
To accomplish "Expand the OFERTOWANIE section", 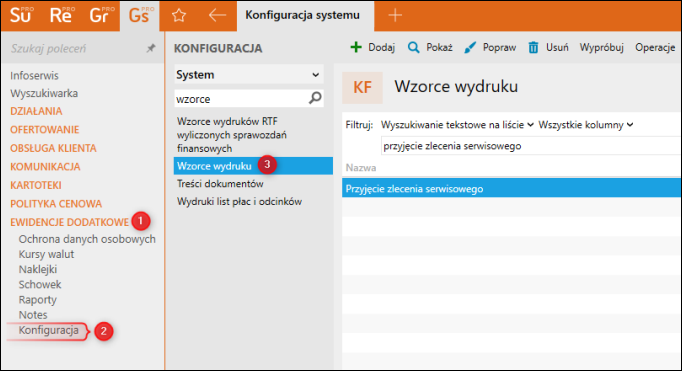I will click(x=44, y=130).
